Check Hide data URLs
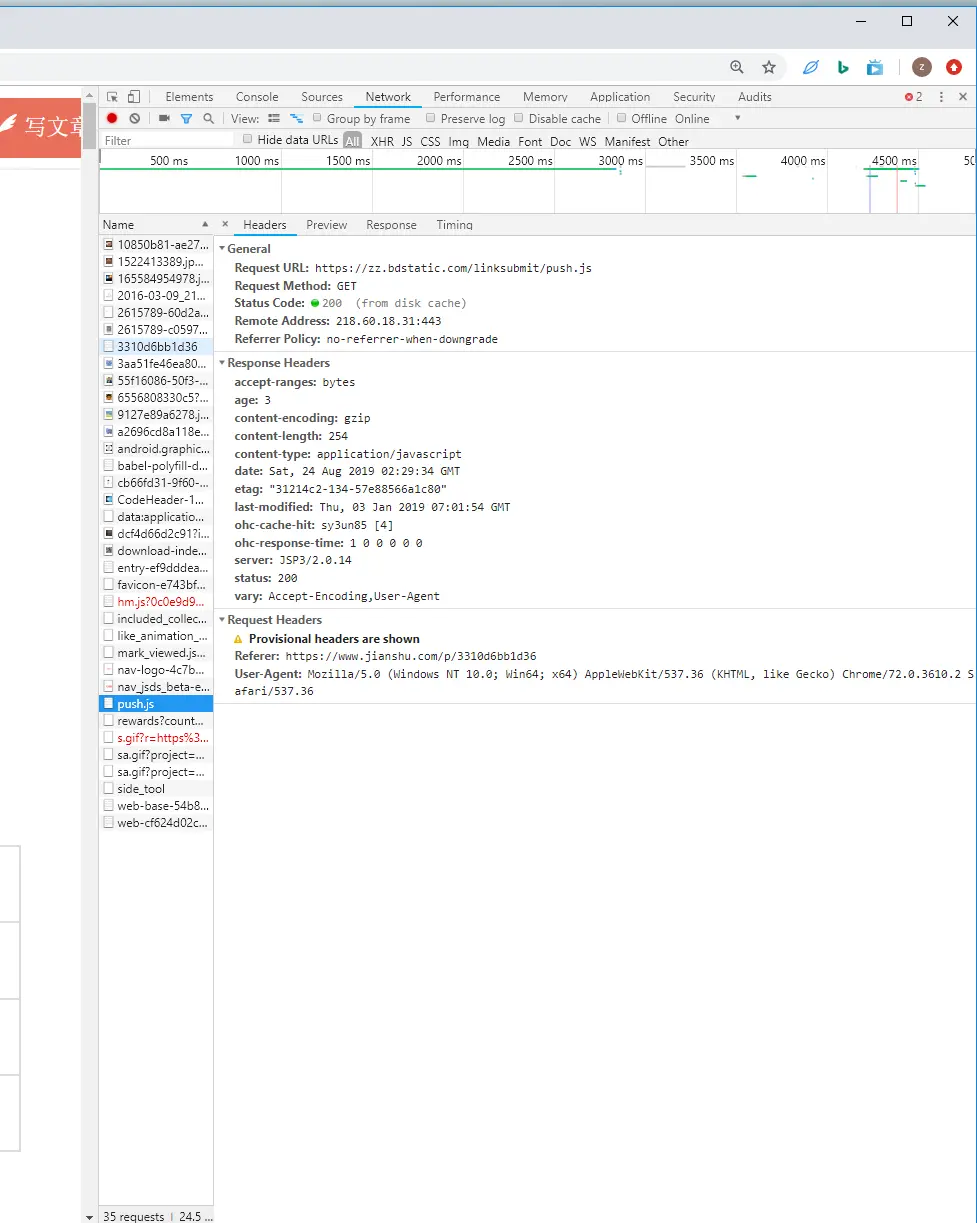 tap(248, 139)
